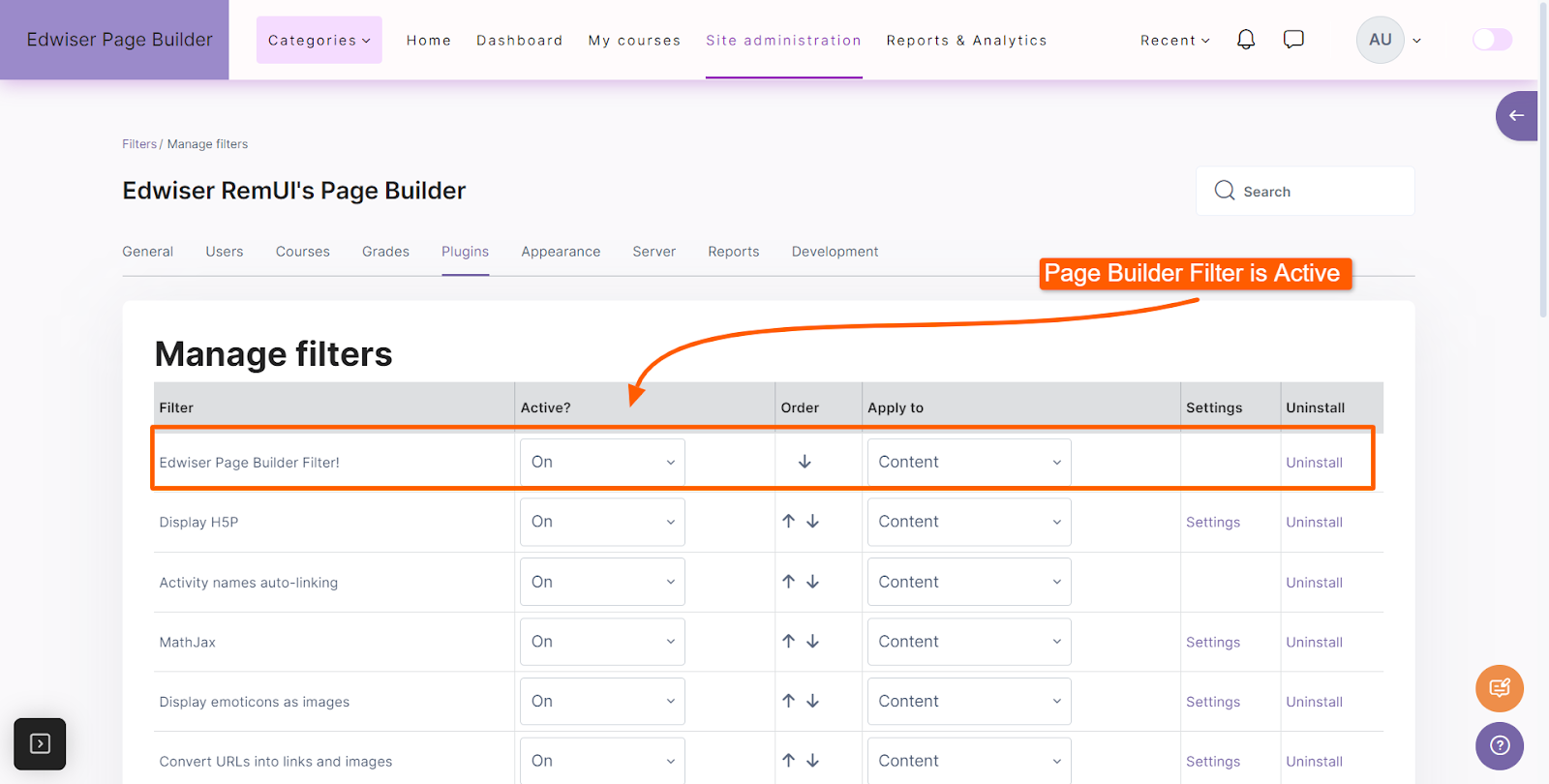Image resolution: width=1549 pixels, height=784 pixels.
Task: Open Apply to dropdown for MathJax
Action: click(x=969, y=642)
